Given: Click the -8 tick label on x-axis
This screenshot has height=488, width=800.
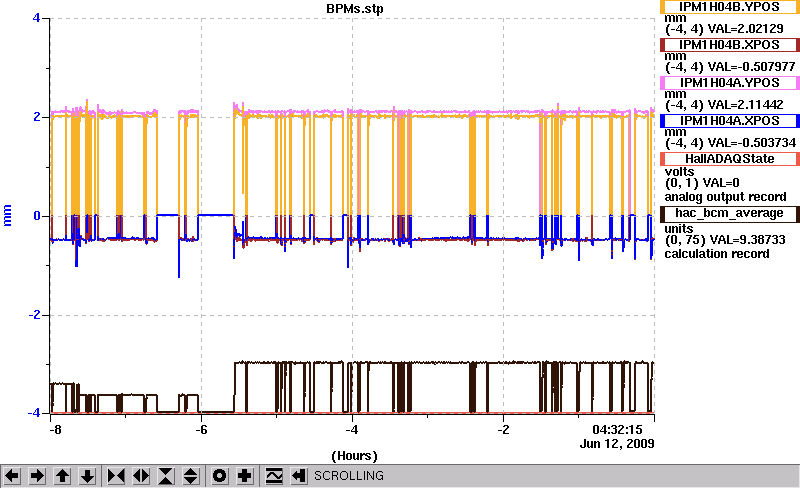Looking at the screenshot, I should coord(55,430).
